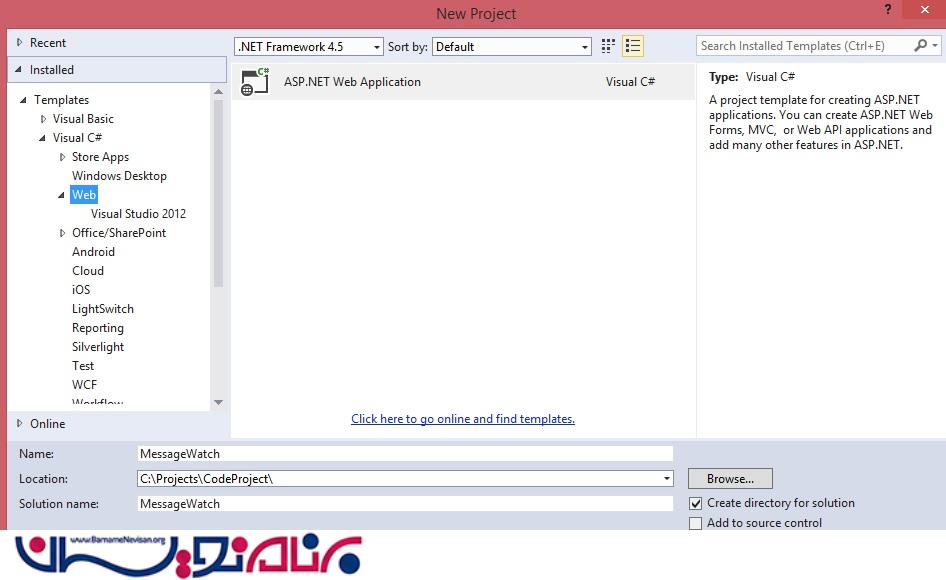Select the Cloud template category
The image size is (946, 580).
click(87, 270)
